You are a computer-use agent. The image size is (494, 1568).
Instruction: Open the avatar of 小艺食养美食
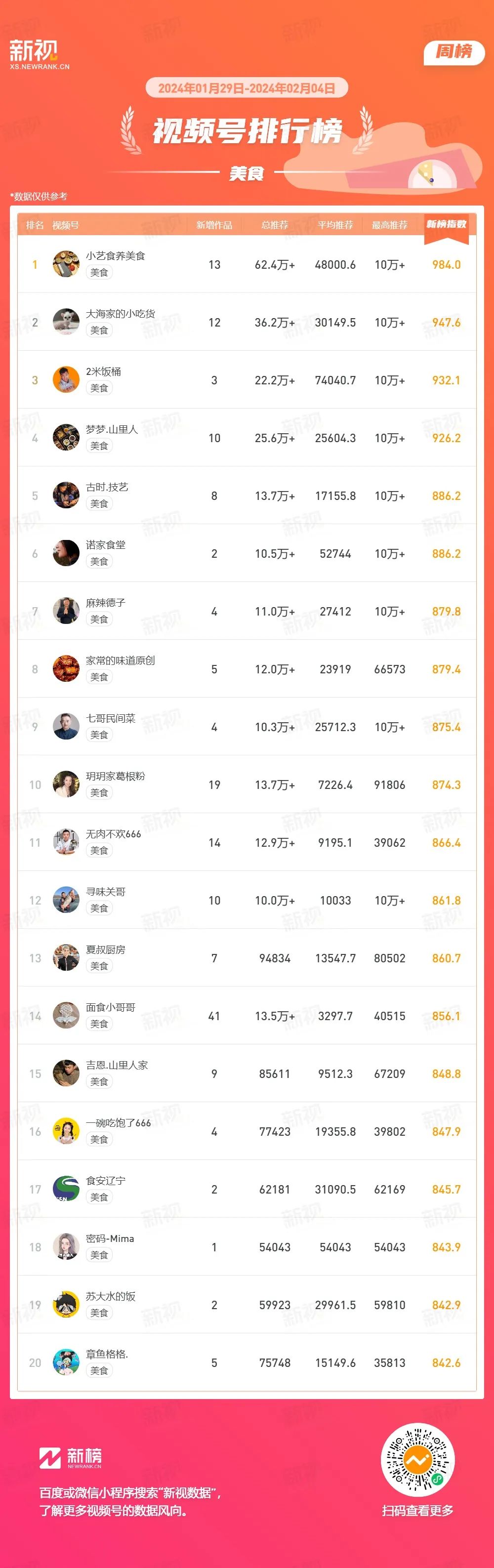click(x=66, y=264)
